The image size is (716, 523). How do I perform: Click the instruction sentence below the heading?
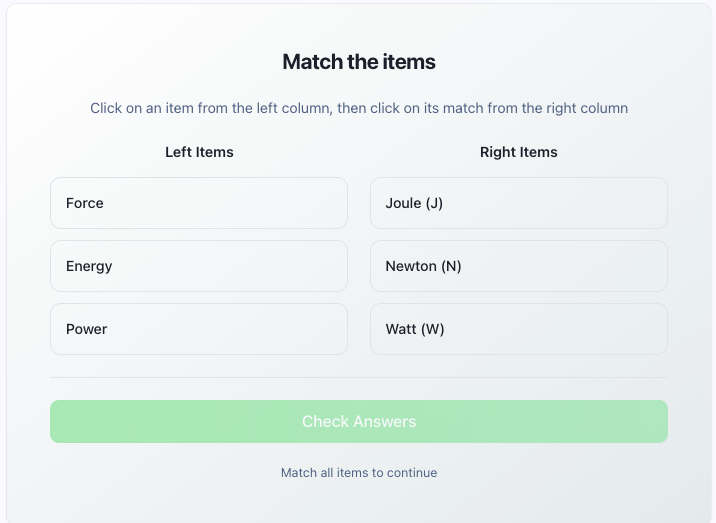click(359, 108)
